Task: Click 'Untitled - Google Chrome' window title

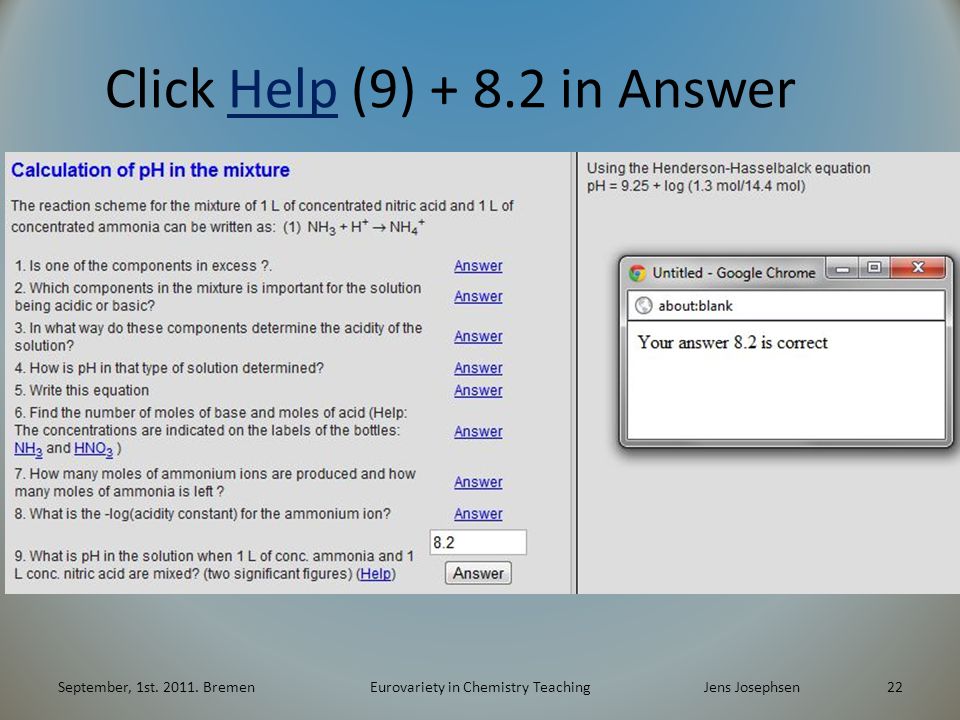Action: 734,273
